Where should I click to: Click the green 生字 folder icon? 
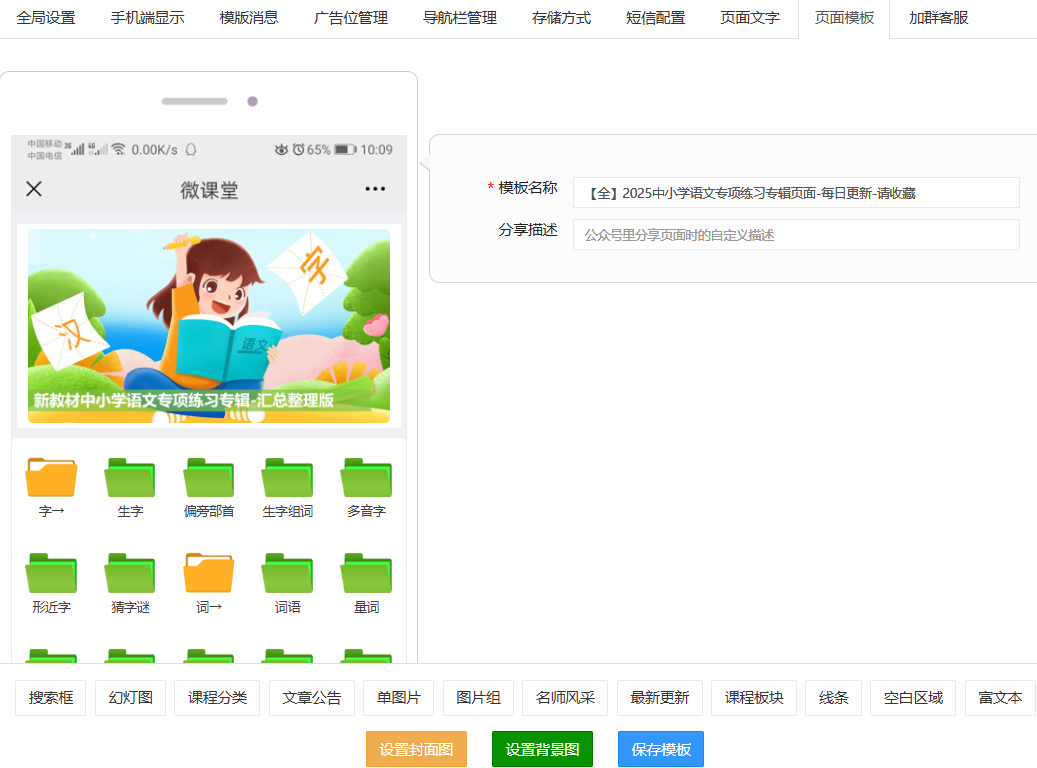coord(130,478)
